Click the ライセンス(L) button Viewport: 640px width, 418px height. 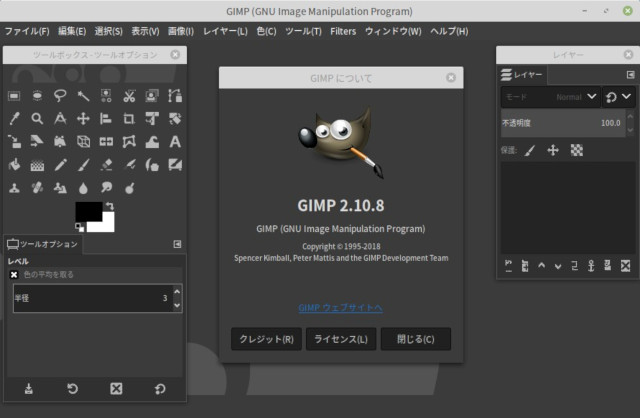[341, 339]
